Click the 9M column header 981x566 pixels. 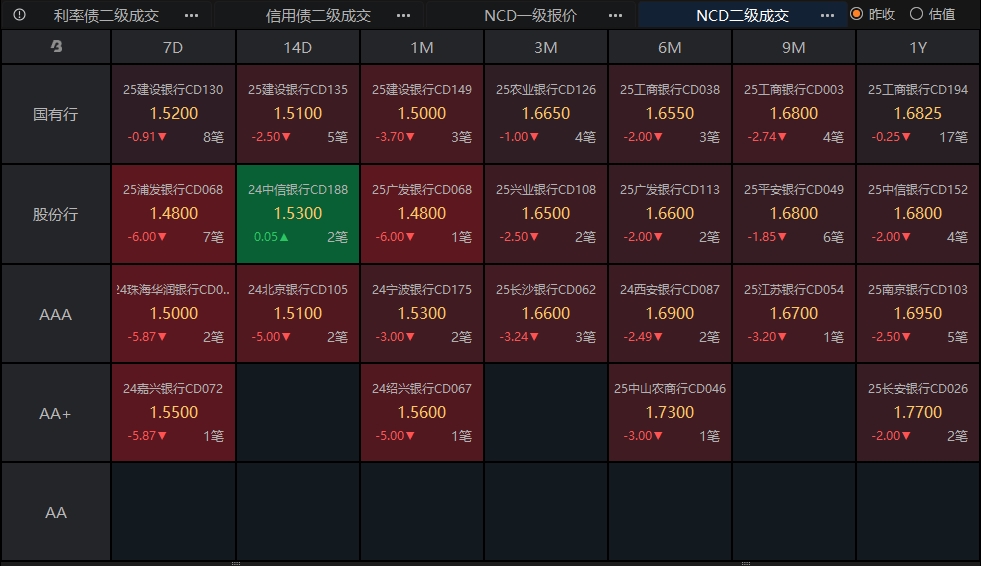[793, 47]
